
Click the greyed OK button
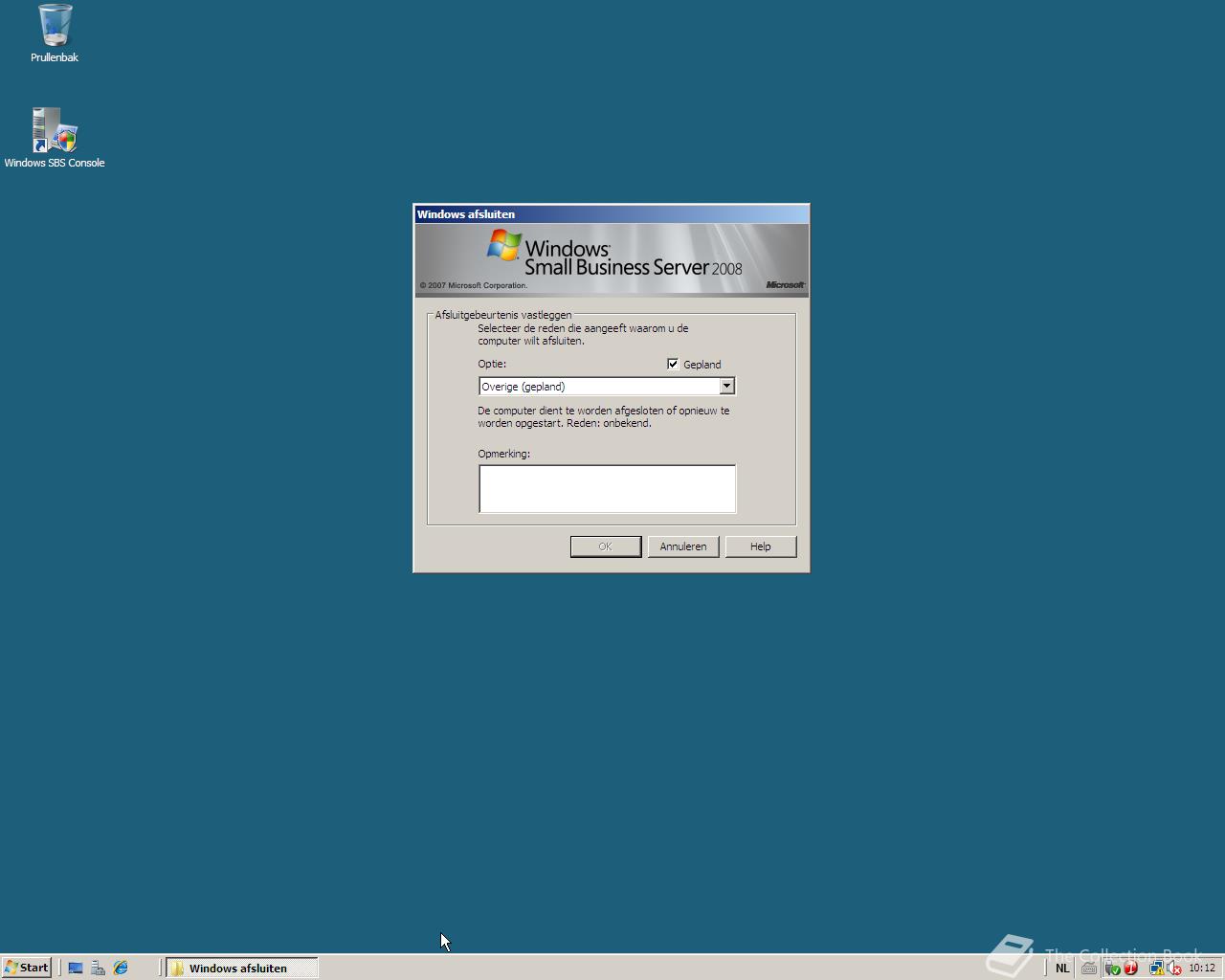606,546
